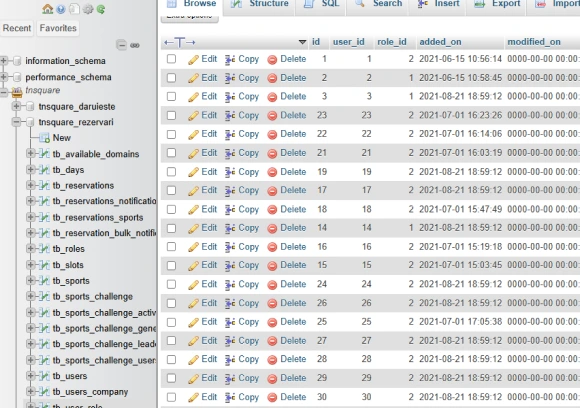Click the tnsquare database icon

coord(17,92)
